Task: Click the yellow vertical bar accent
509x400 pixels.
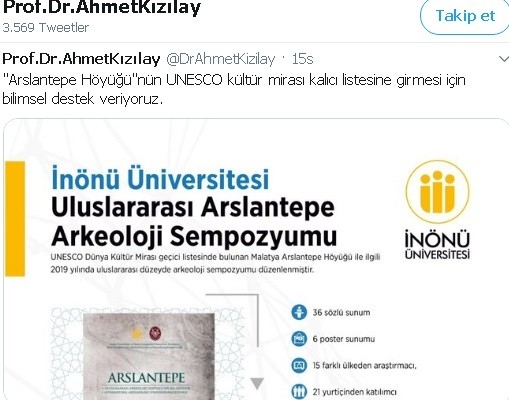Action: pyautogui.click(x=15, y=219)
